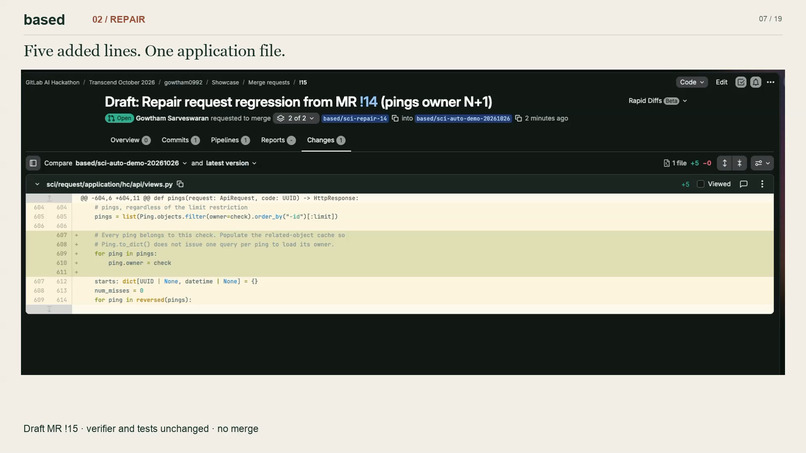Click line 614 'for ping in reversed(pings):'
Screen dimensions: 806x453
click(x=143, y=300)
